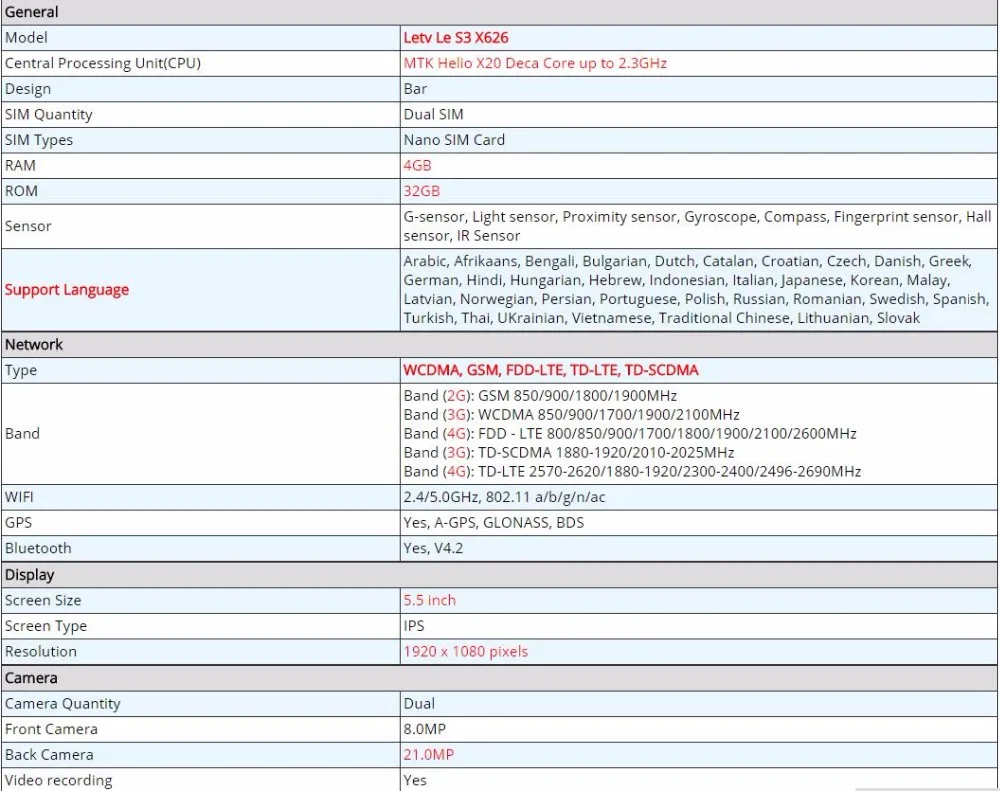Screen dimensions: 1000x791
Task: Select 'WCDMA, GSM, FDD-LTE, TD-LTE, TD-SCDMA' text
Action: (551, 370)
